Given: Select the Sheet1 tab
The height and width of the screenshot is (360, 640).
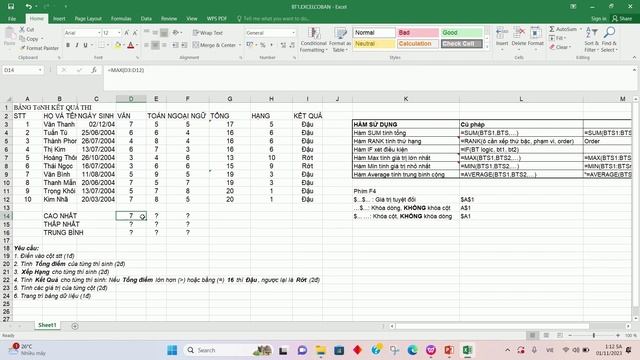Looking at the screenshot, I should (x=47, y=325).
